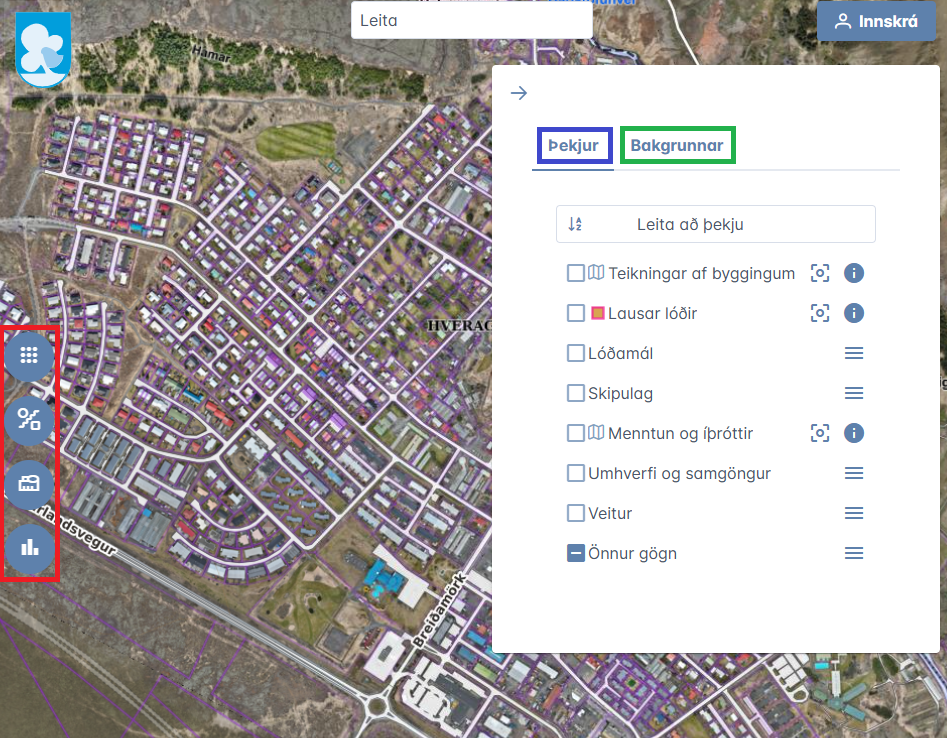Open the grid apps menu button

pos(29,355)
